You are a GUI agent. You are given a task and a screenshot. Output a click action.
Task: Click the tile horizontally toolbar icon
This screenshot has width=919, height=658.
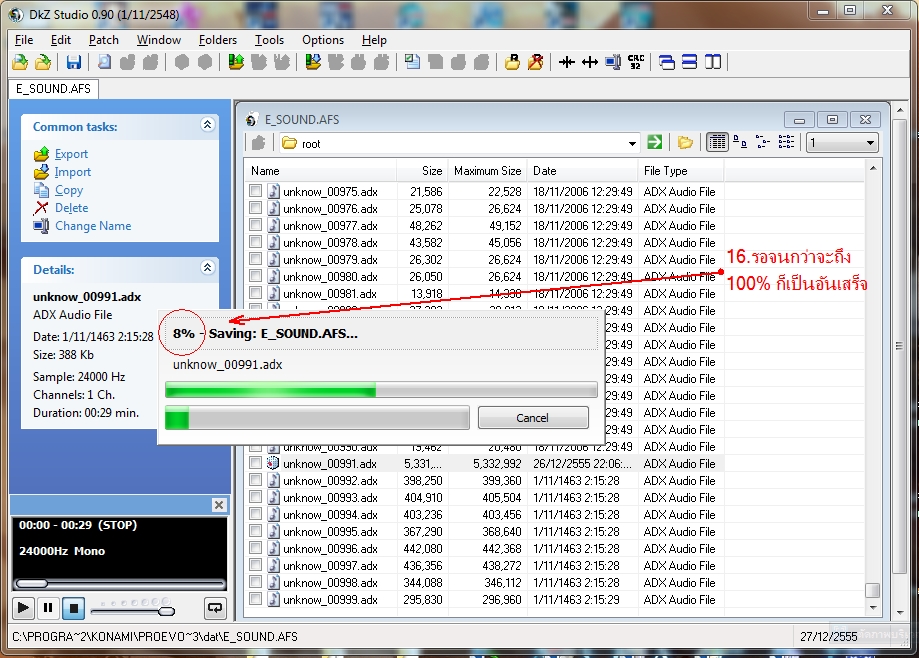click(x=689, y=62)
